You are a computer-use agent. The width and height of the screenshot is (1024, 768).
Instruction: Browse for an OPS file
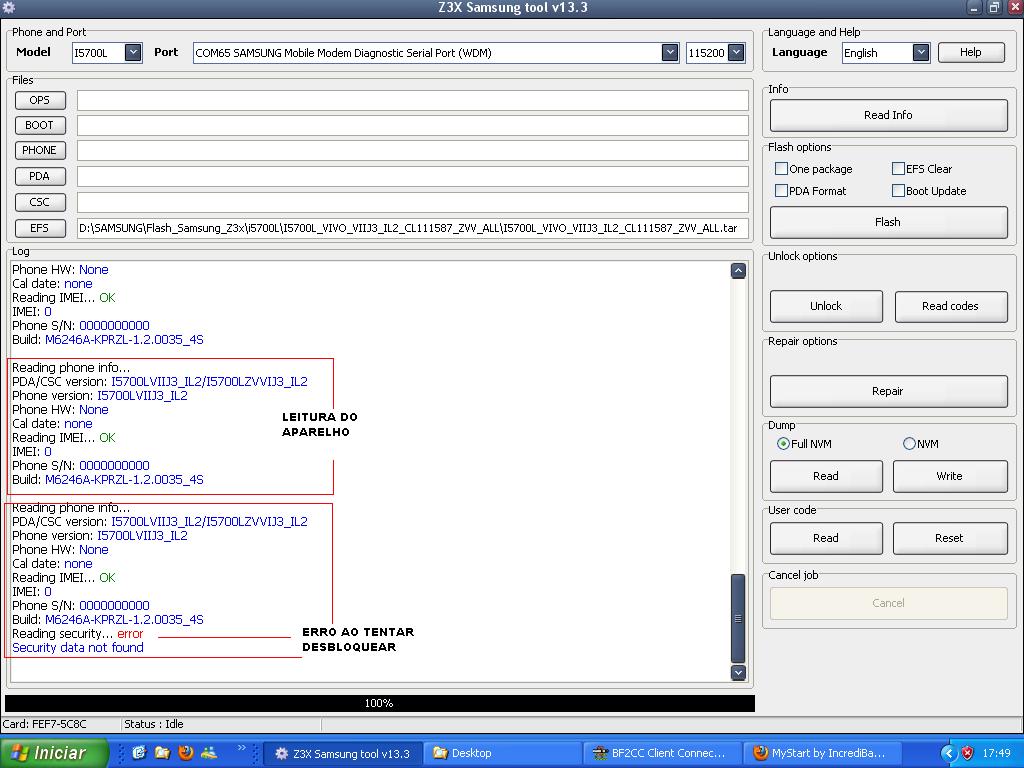(x=40, y=101)
